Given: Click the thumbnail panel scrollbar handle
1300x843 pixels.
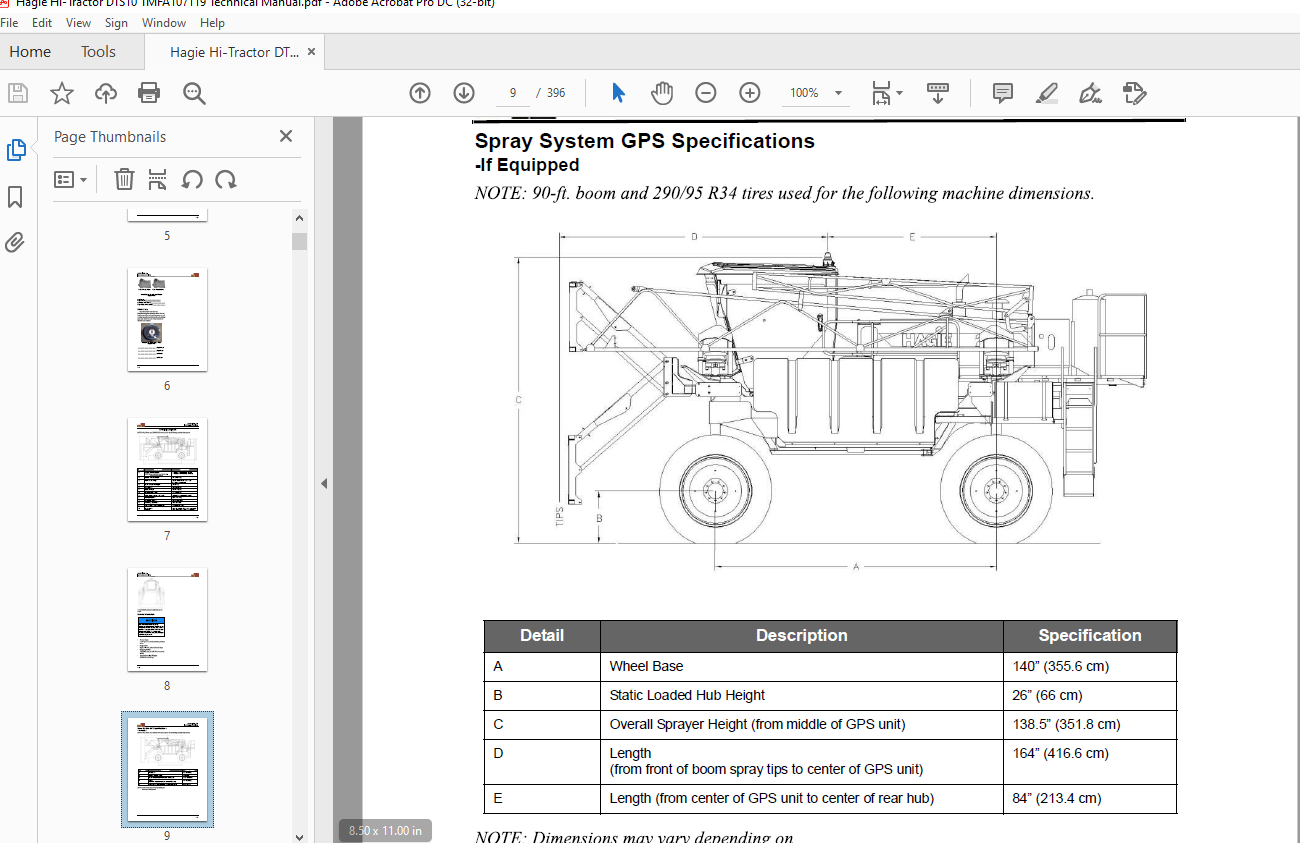Looking at the screenshot, I should tap(299, 241).
